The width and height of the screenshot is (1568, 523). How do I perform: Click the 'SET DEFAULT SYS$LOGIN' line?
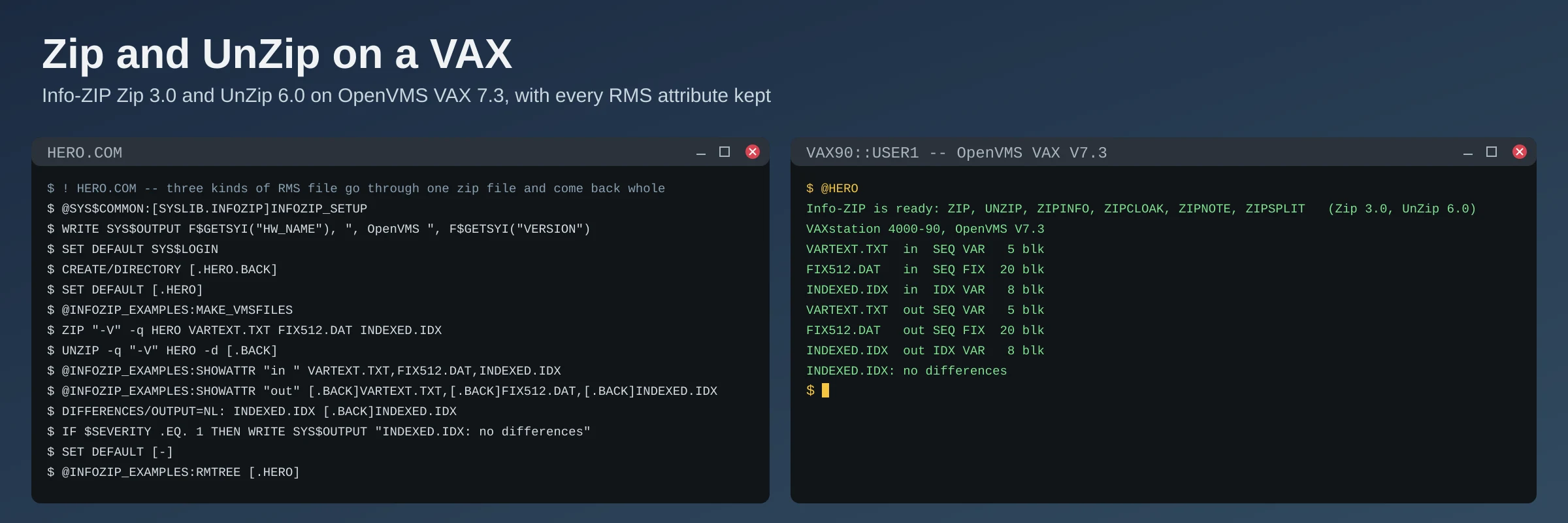click(x=133, y=249)
